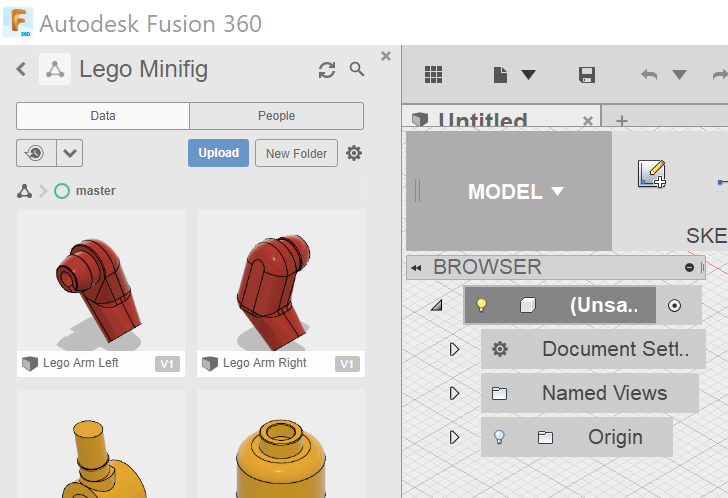Select the (Unsa.. root component row

point(560,305)
